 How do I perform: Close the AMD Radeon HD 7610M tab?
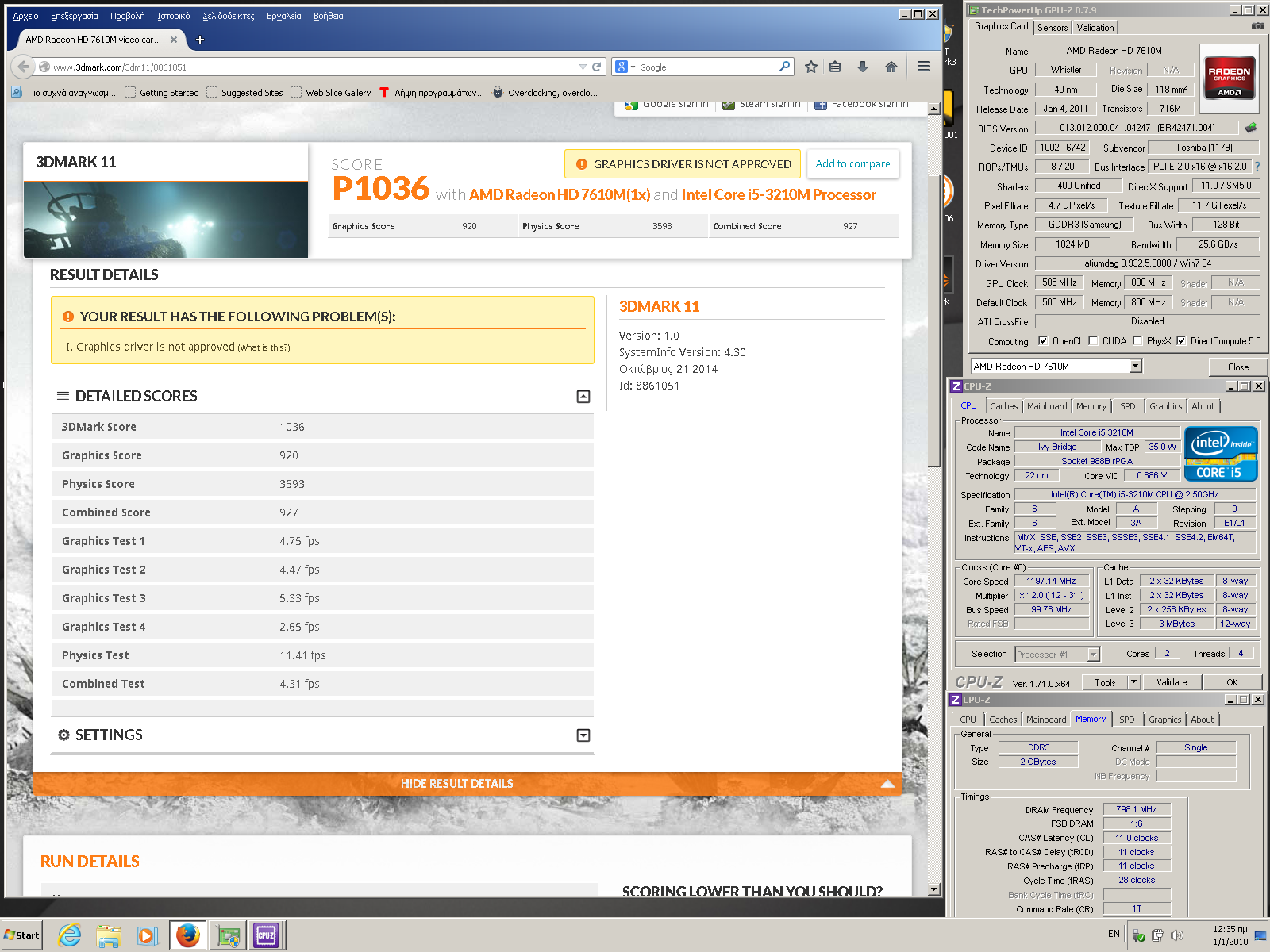174,39
